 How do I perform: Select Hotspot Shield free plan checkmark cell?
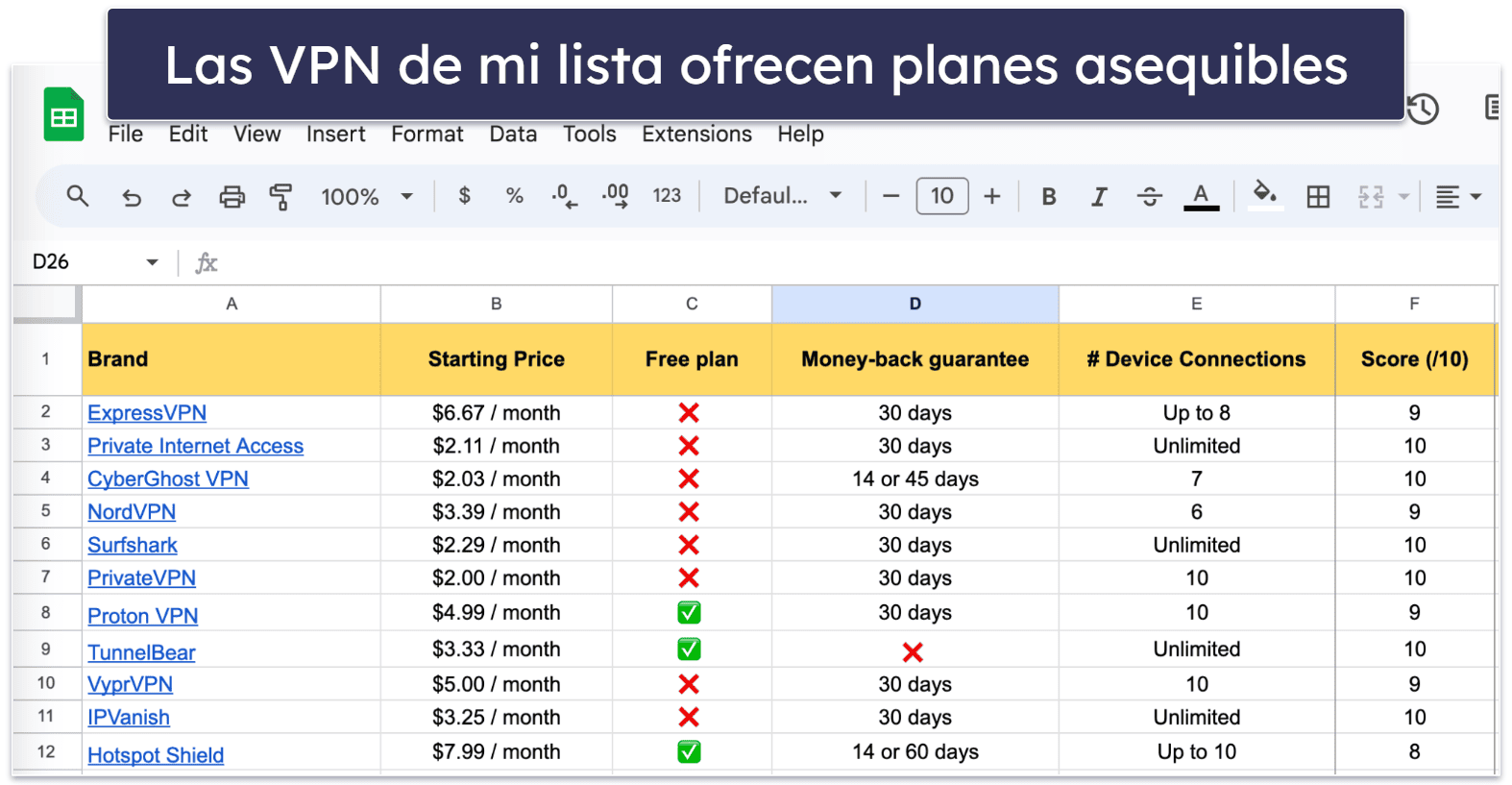click(x=692, y=751)
